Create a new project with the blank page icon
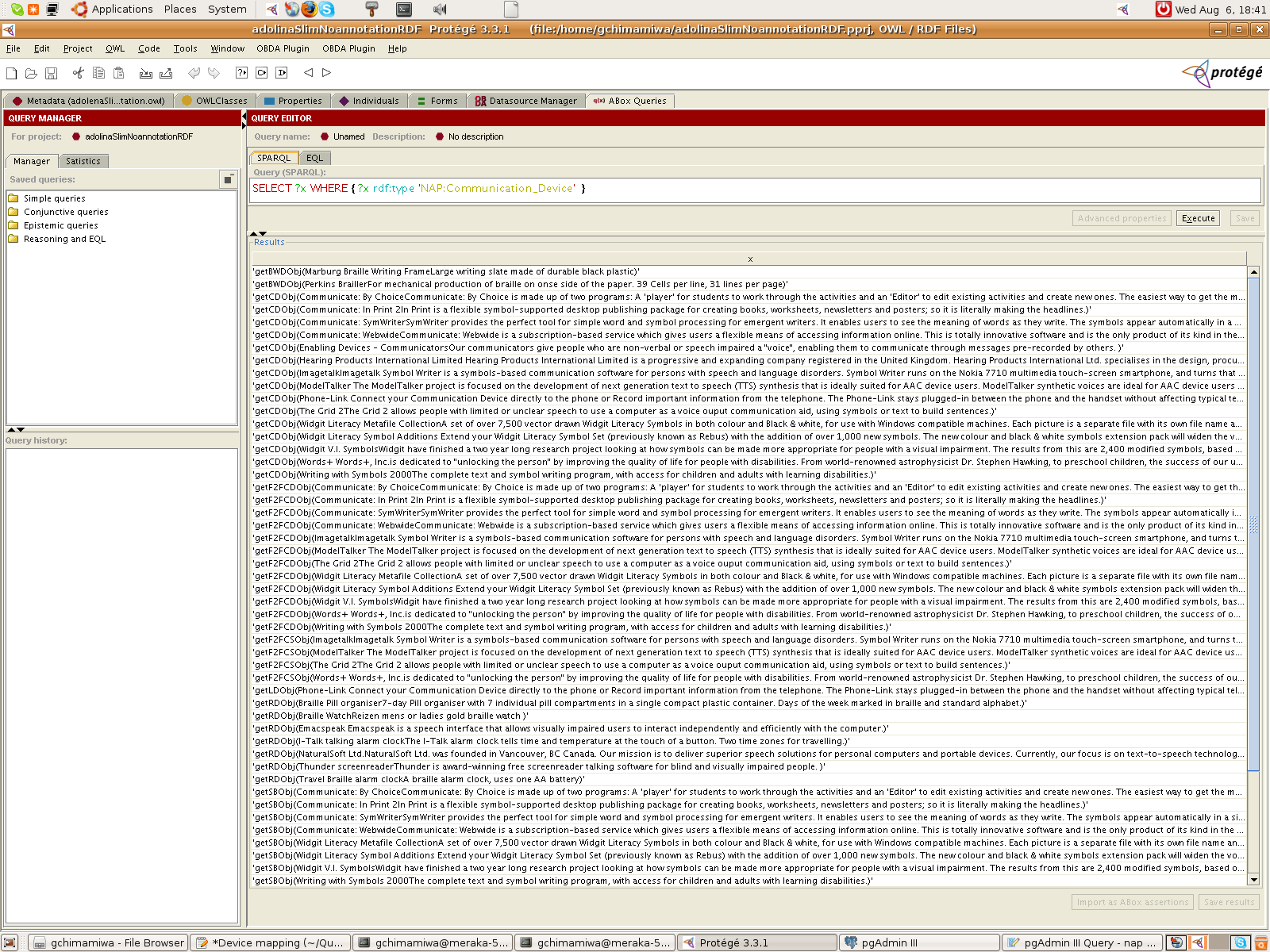The image size is (1270, 952). click(x=12, y=73)
